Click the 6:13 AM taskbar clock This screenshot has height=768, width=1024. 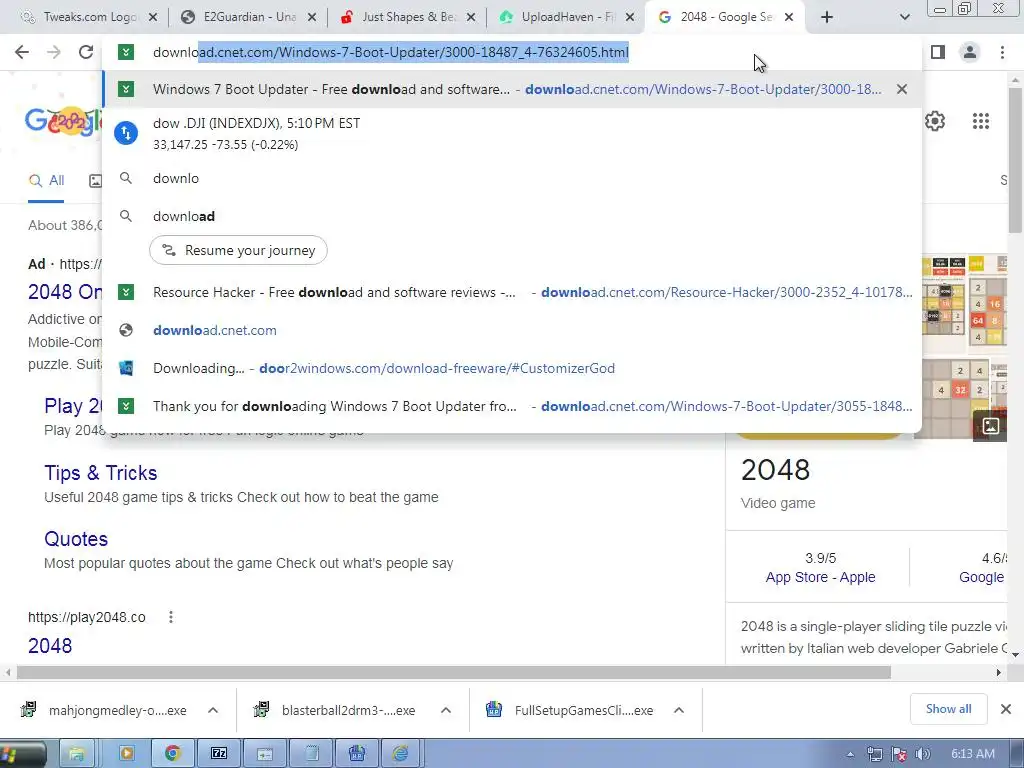973,754
